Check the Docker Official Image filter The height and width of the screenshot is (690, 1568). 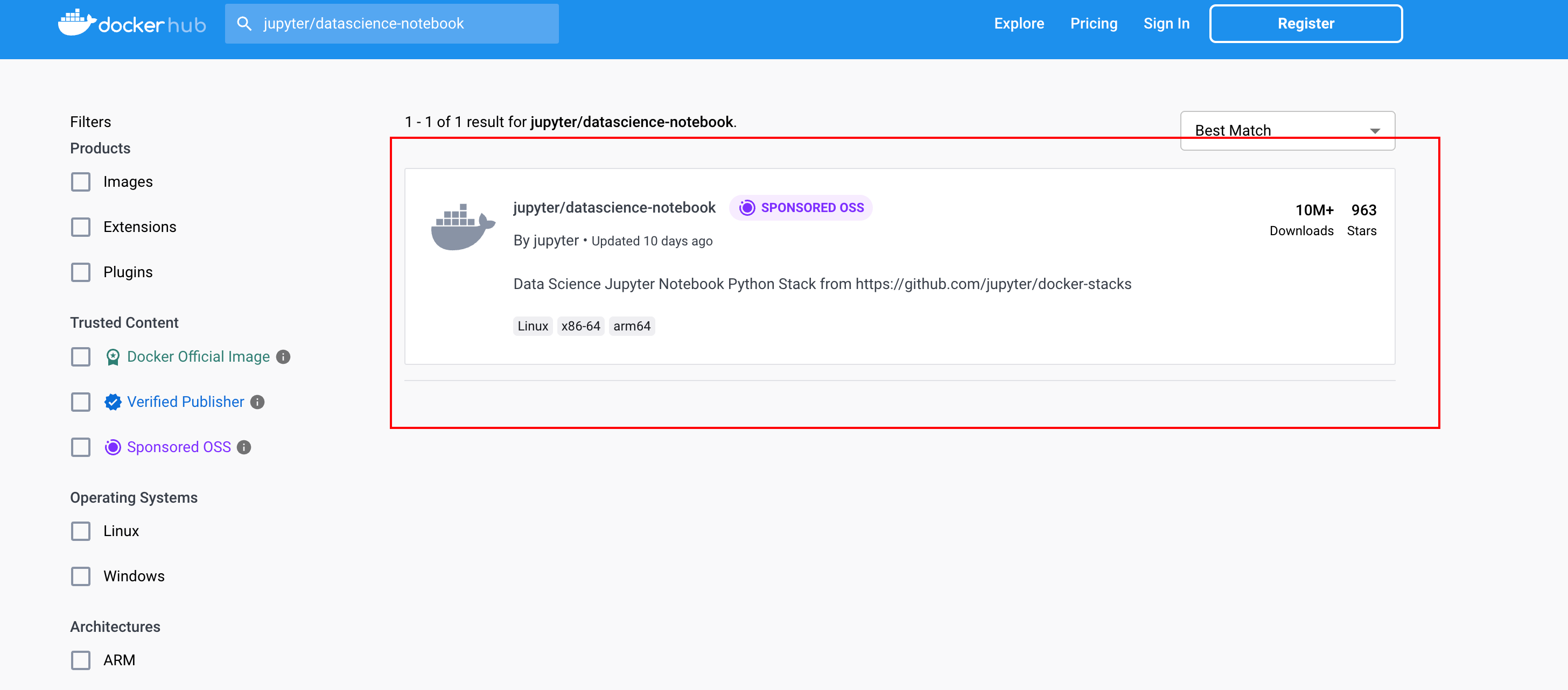(x=81, y=357)
